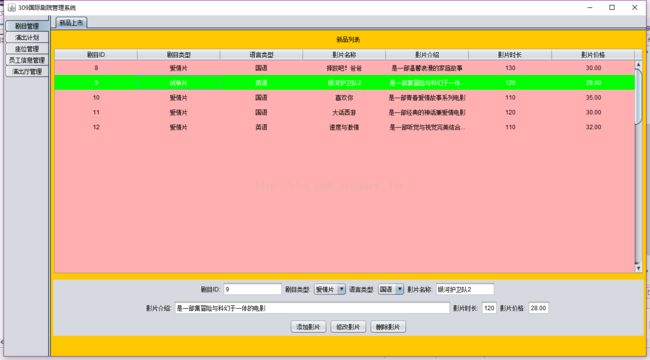Click the table scrollbar up arrow

tap(638, 64)
